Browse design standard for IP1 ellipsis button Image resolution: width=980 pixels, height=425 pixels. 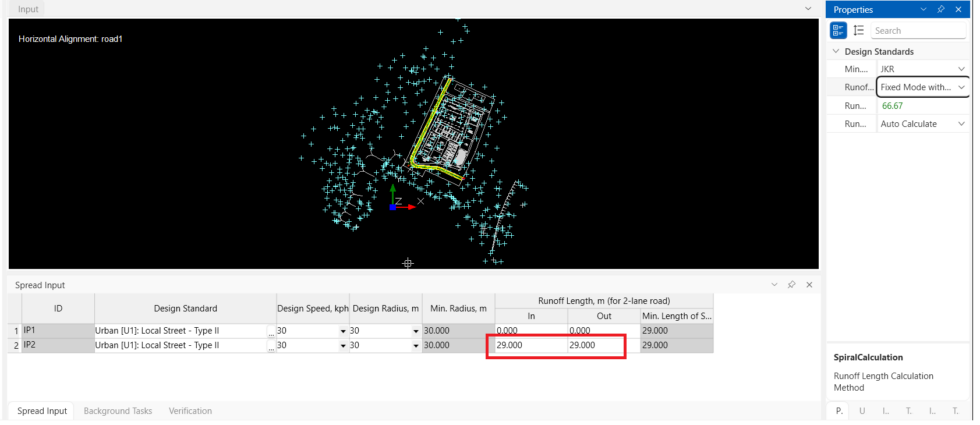click(271, 331)
